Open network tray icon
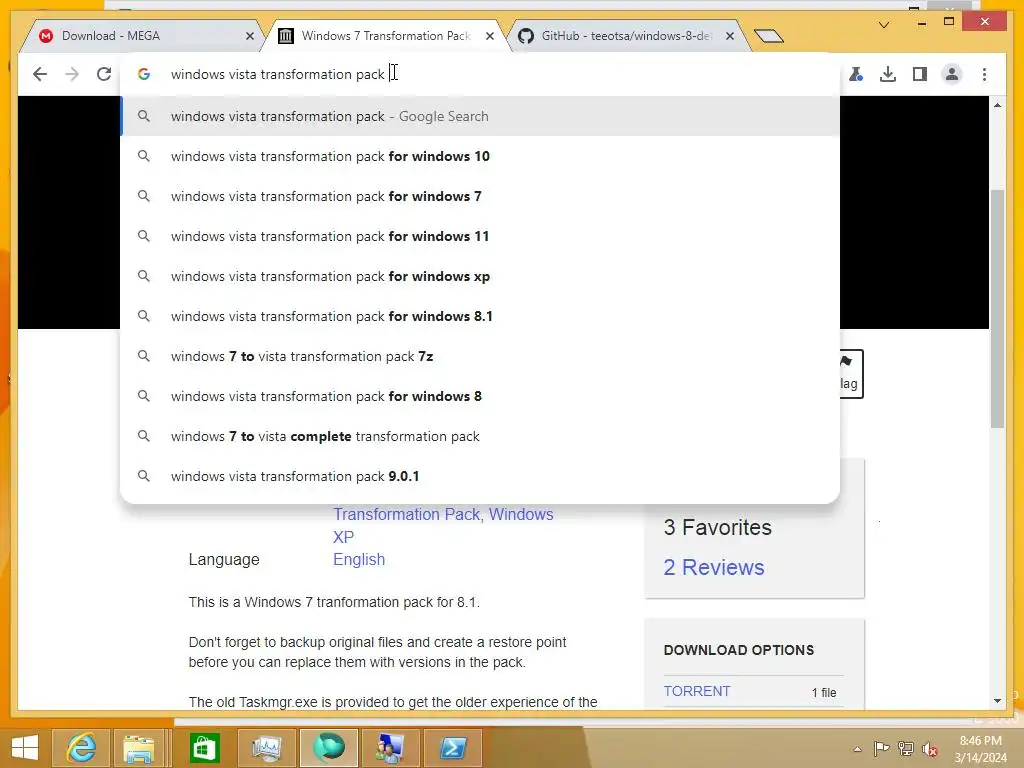1024x768 pixels. [906, 749]
